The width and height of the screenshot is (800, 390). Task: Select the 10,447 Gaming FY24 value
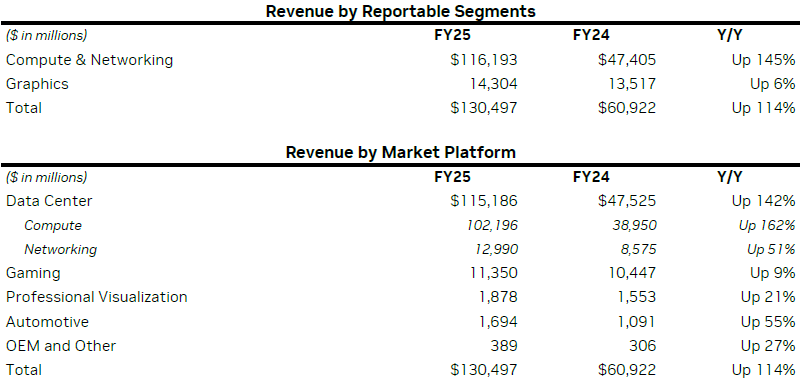(633, 273)
